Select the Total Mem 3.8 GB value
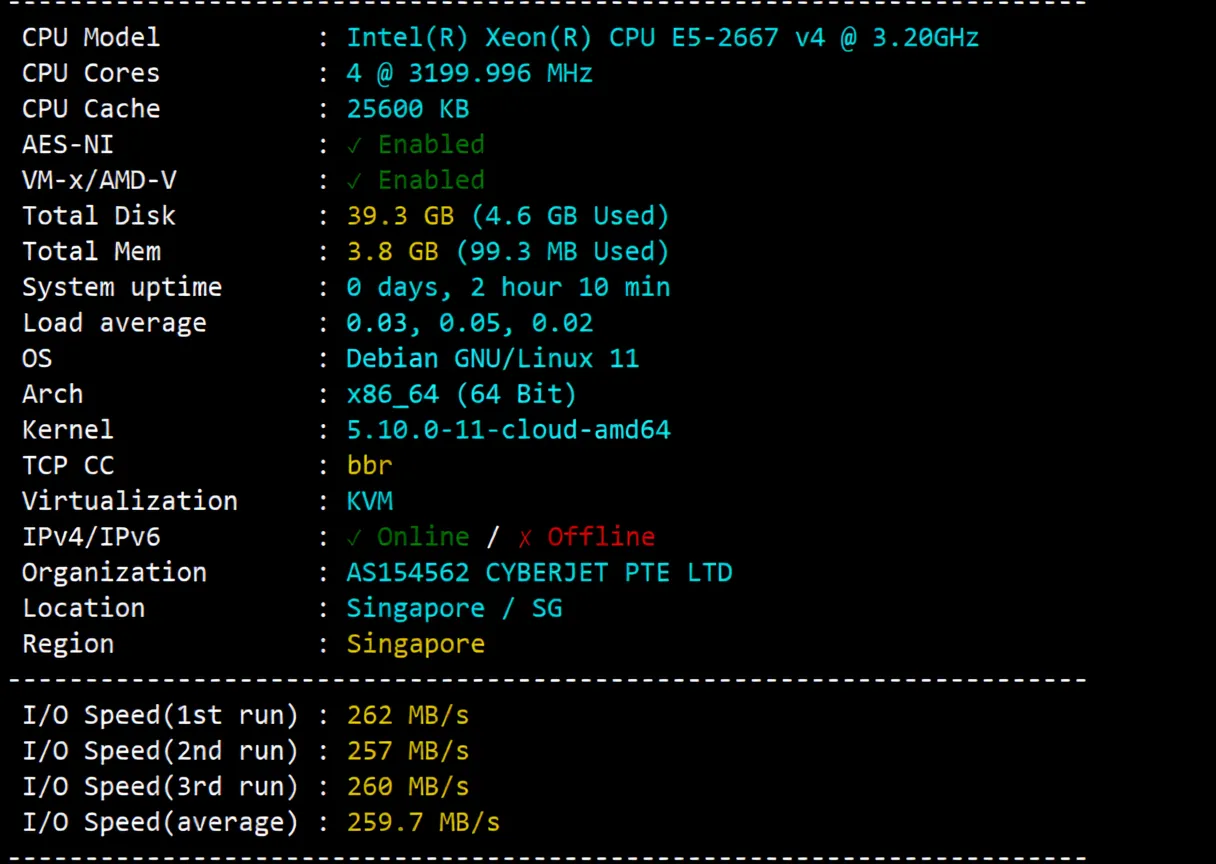The width and height of the screenshot is (1216, 864). [508, 251]
